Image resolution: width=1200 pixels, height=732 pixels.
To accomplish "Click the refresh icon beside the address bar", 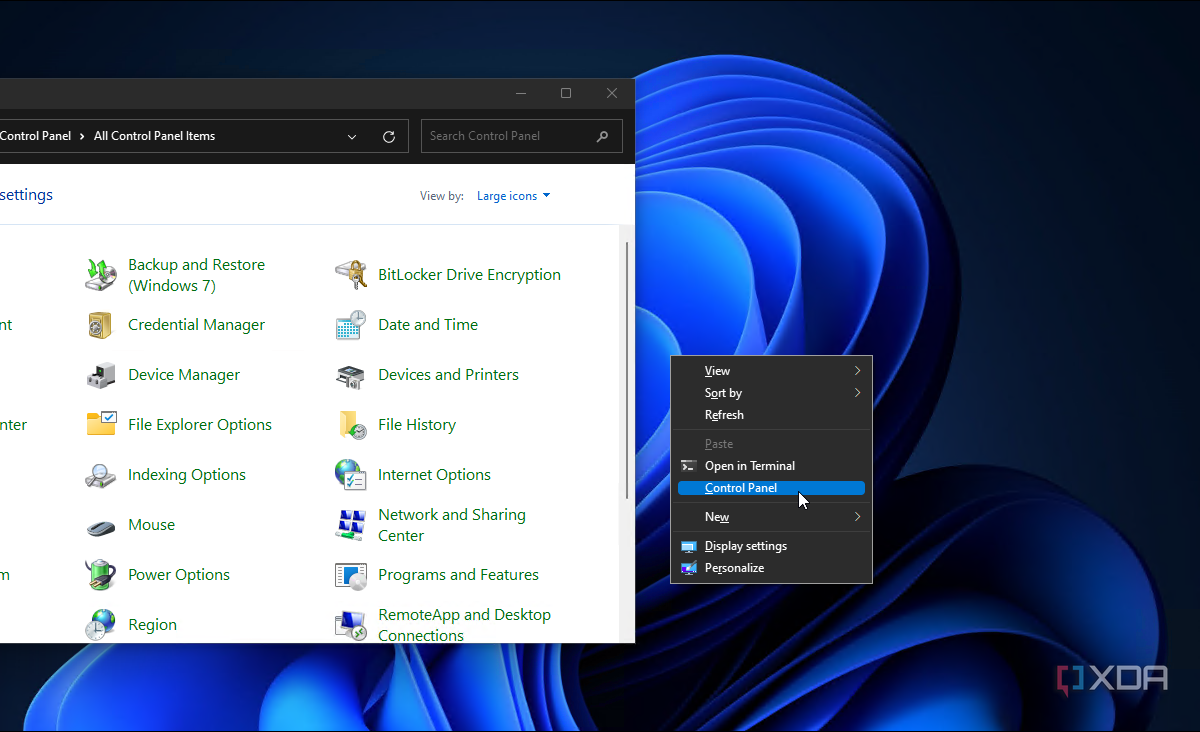I will point(389,137).
